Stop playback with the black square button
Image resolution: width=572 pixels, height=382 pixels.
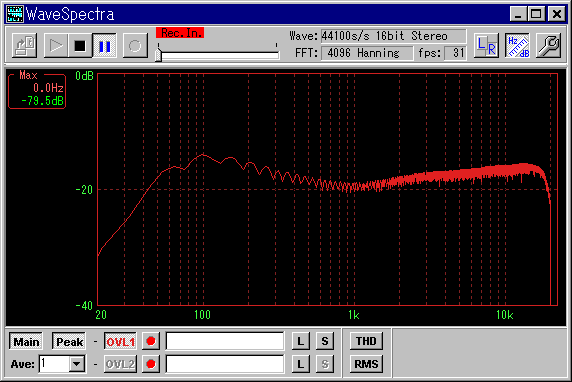(x=80, y=46)
